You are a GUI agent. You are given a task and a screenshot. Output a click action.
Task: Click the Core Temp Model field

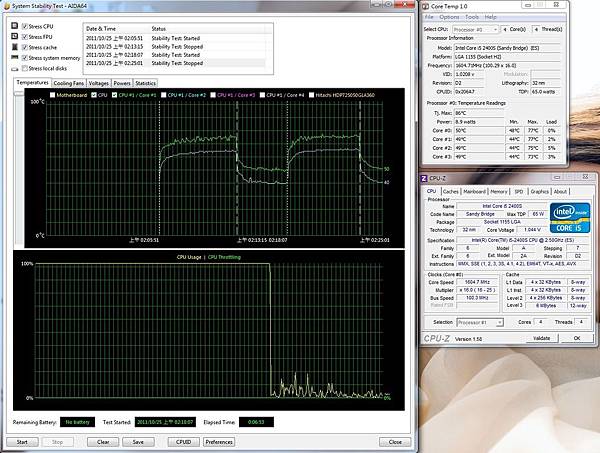507,48
